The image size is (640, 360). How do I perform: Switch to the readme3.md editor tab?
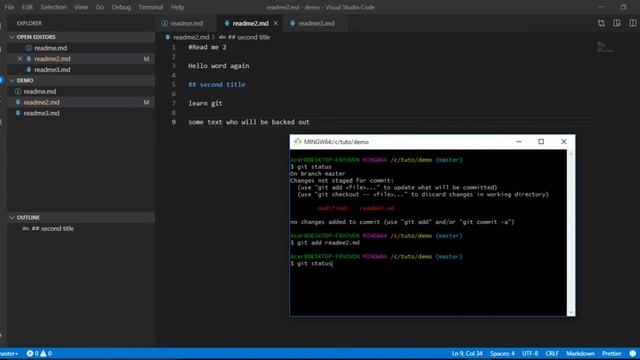tap(316, 23)
